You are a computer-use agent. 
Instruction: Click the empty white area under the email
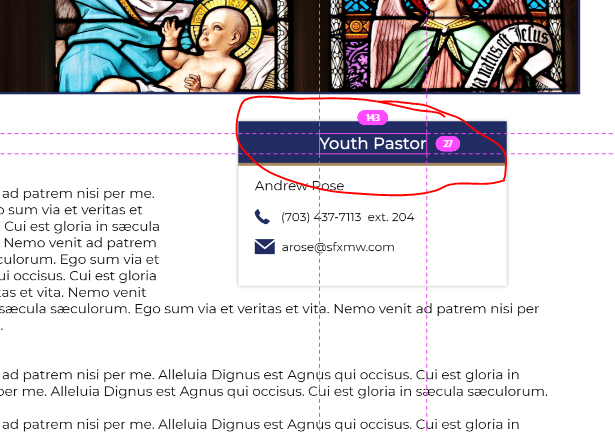coord(373,271)
